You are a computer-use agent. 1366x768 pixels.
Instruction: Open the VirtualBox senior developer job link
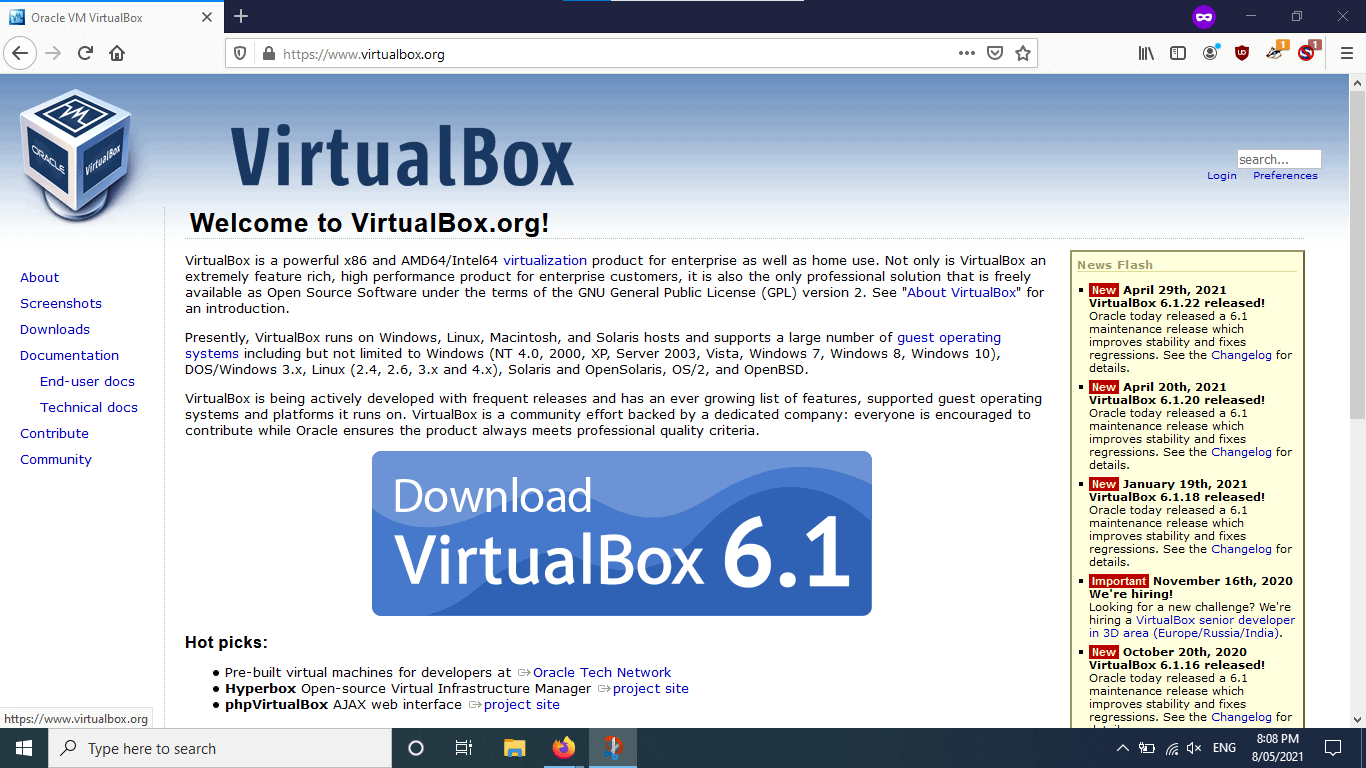point(1215,620)
